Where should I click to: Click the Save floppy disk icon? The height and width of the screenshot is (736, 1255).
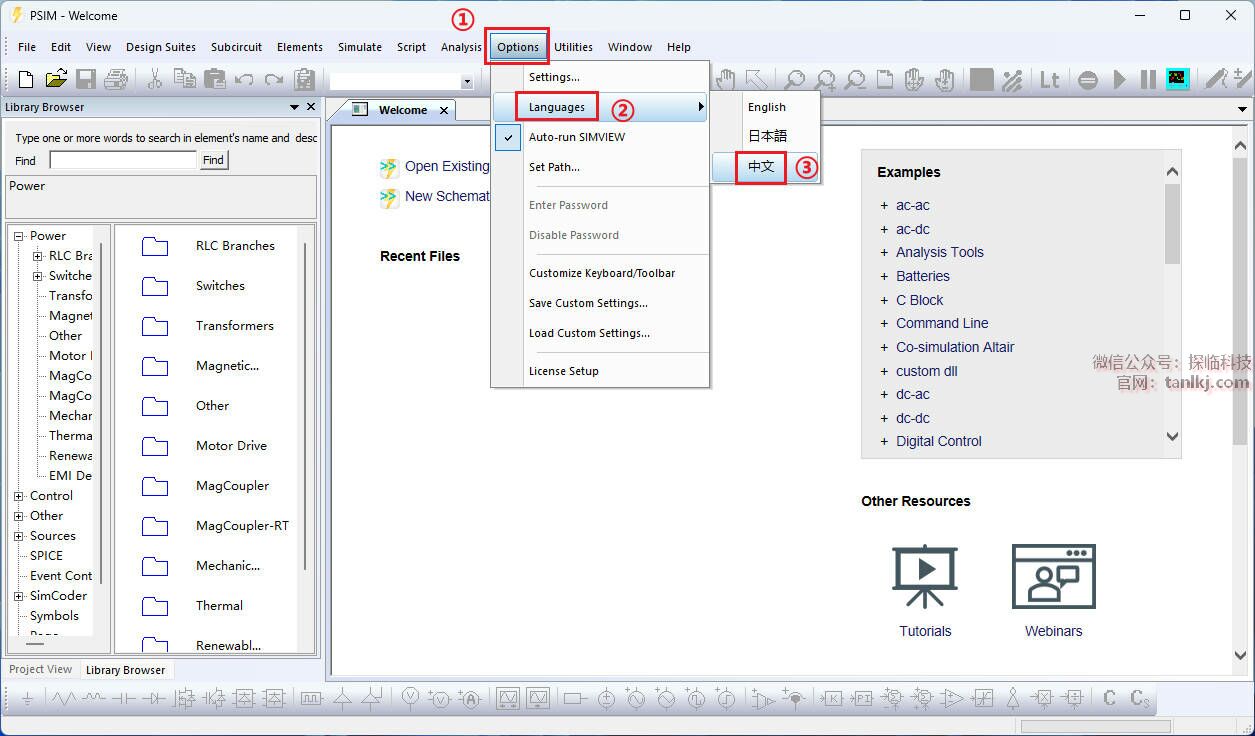pyautogui.click(x=86, y=79)
